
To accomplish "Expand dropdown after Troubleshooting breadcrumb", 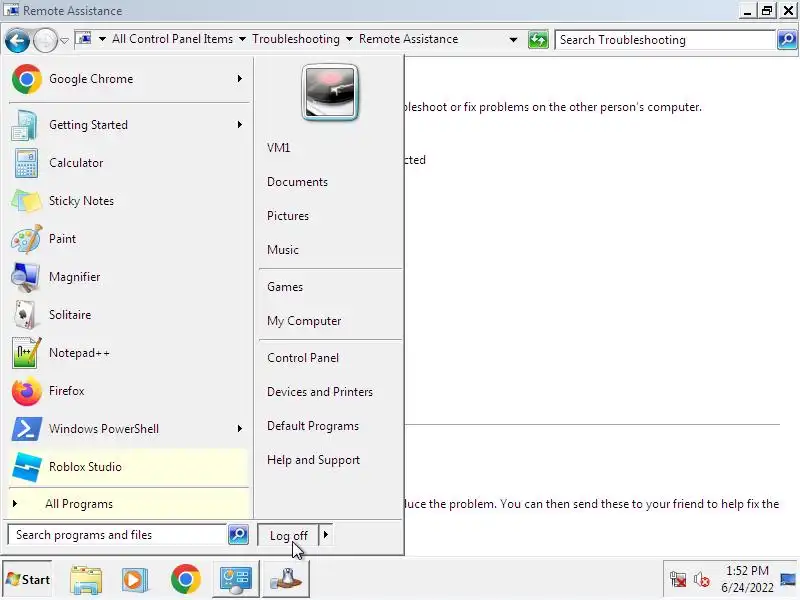I will pyautogui.click(x=349, y=39).
